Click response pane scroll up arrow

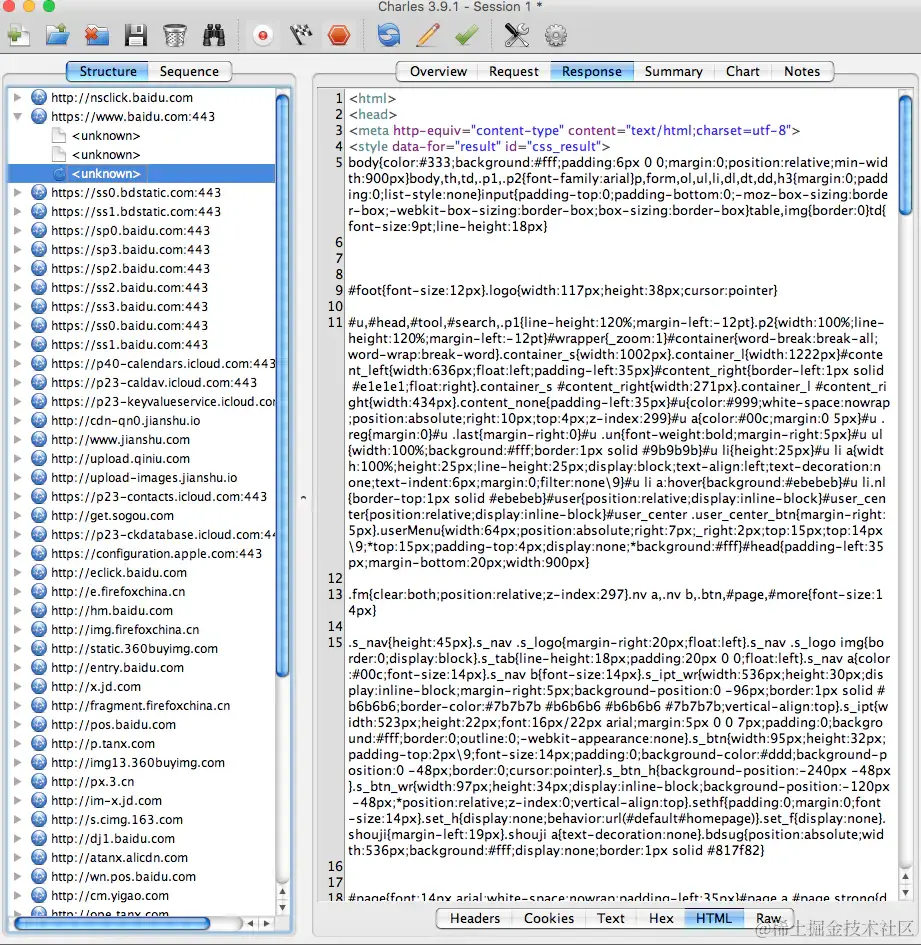(x=905, y=876)
